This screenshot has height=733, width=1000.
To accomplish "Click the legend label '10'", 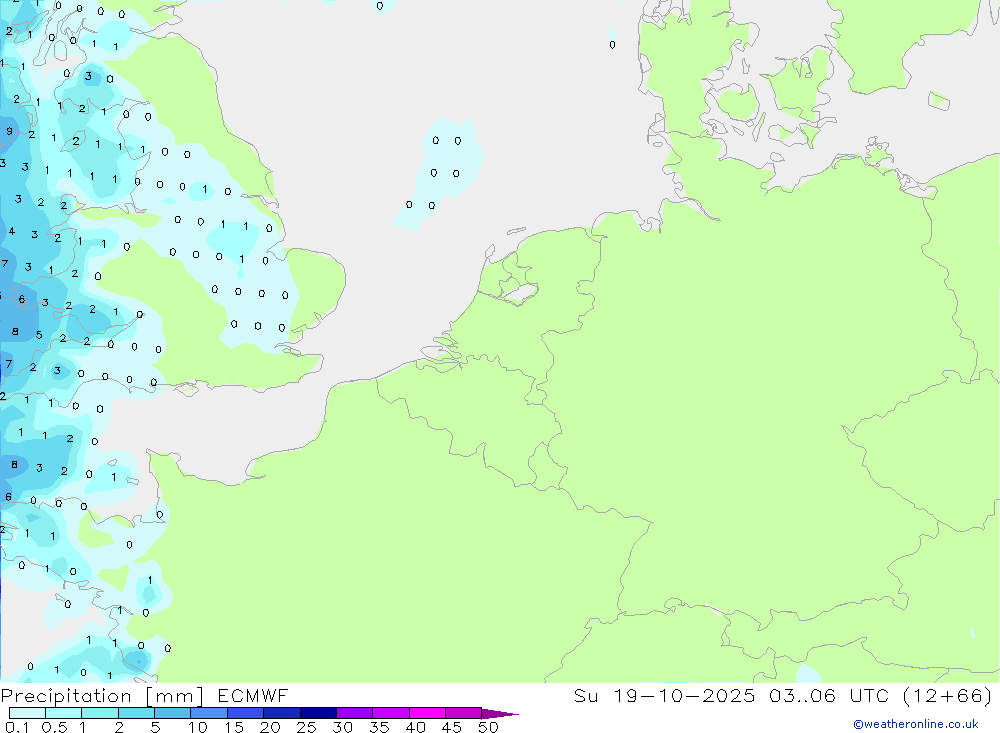I will tap(198, 727).
